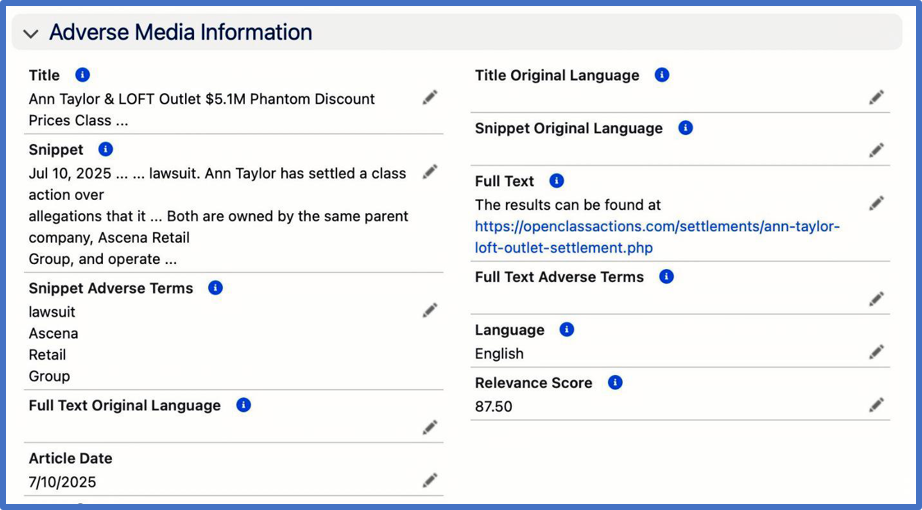Click the adverse term 'lawsuit'
The image size is (922, 510).
(52, 312)
